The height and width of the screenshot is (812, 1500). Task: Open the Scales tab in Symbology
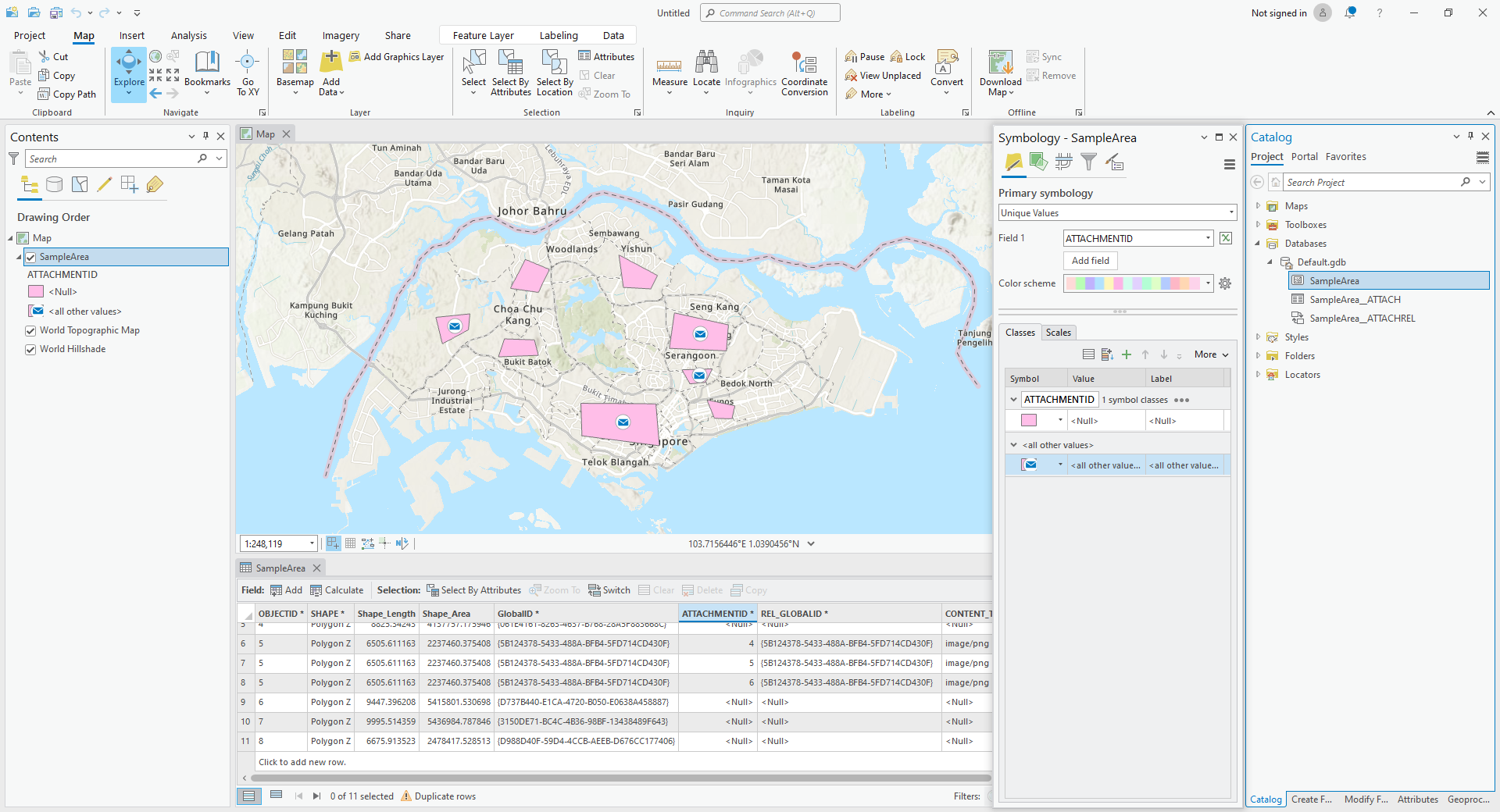[1059, 333]
